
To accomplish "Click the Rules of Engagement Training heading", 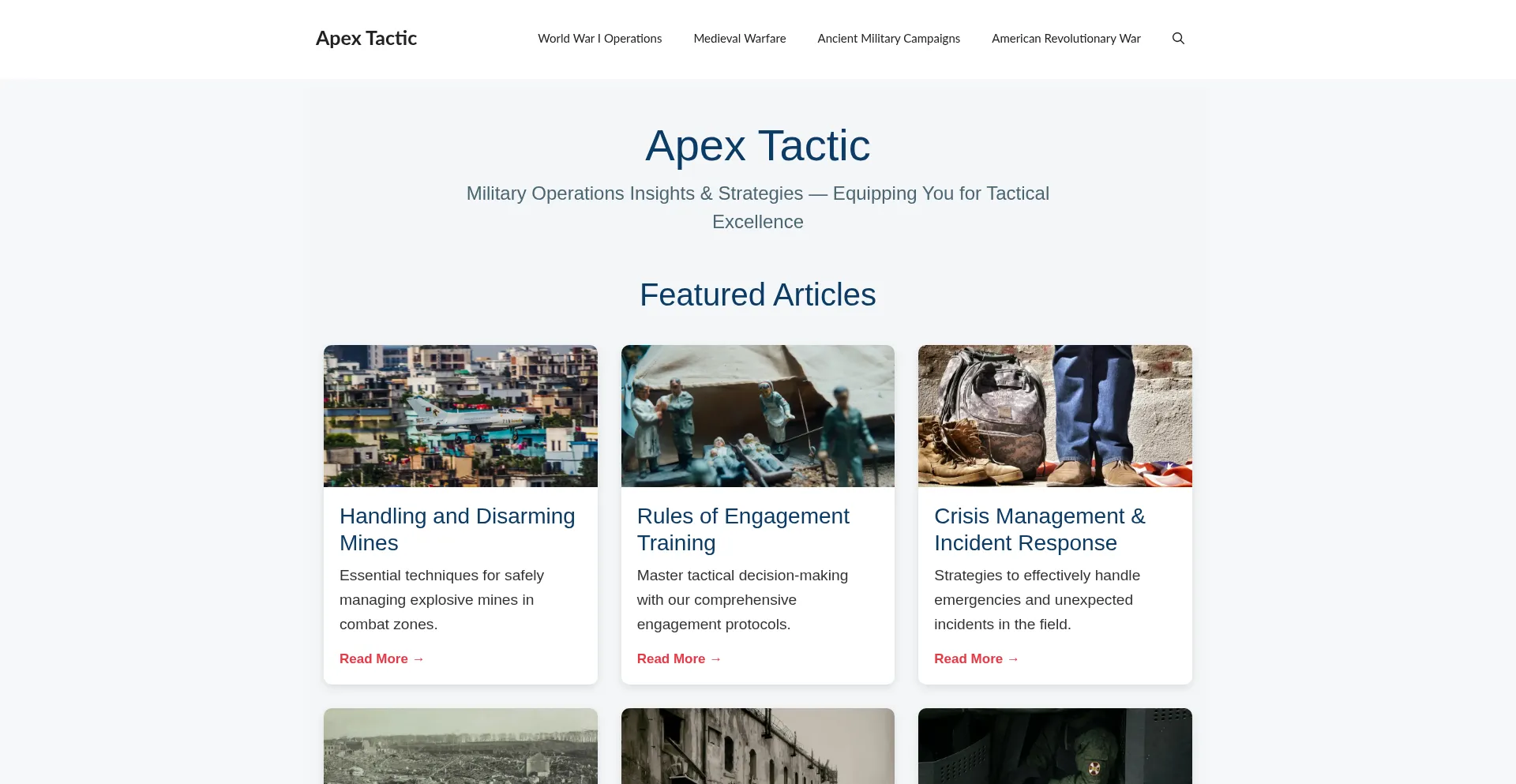I will coord(743,529).
